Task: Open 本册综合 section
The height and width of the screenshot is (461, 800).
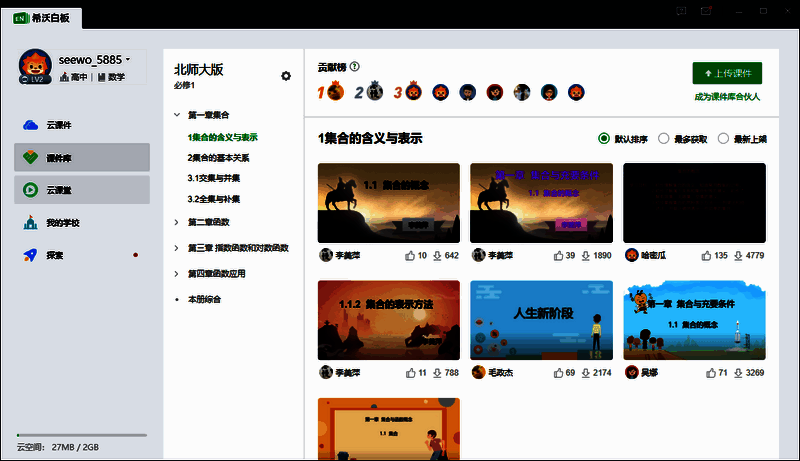Action: (x=205, y=299)
